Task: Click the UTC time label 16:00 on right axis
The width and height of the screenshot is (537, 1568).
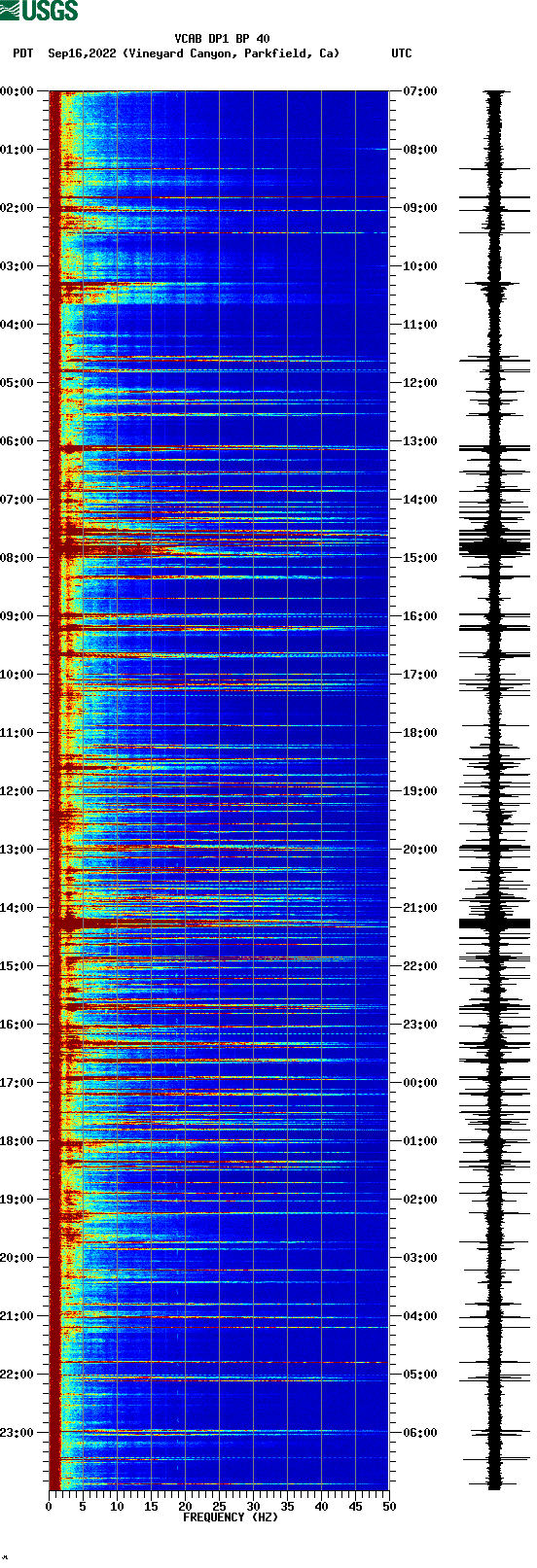Action: (420, 616)
